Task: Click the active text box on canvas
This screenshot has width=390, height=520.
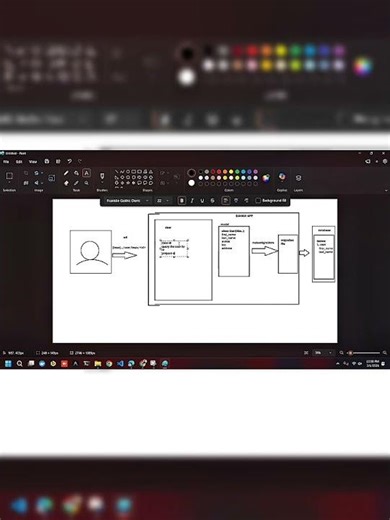Action: (x=174, y=248)
